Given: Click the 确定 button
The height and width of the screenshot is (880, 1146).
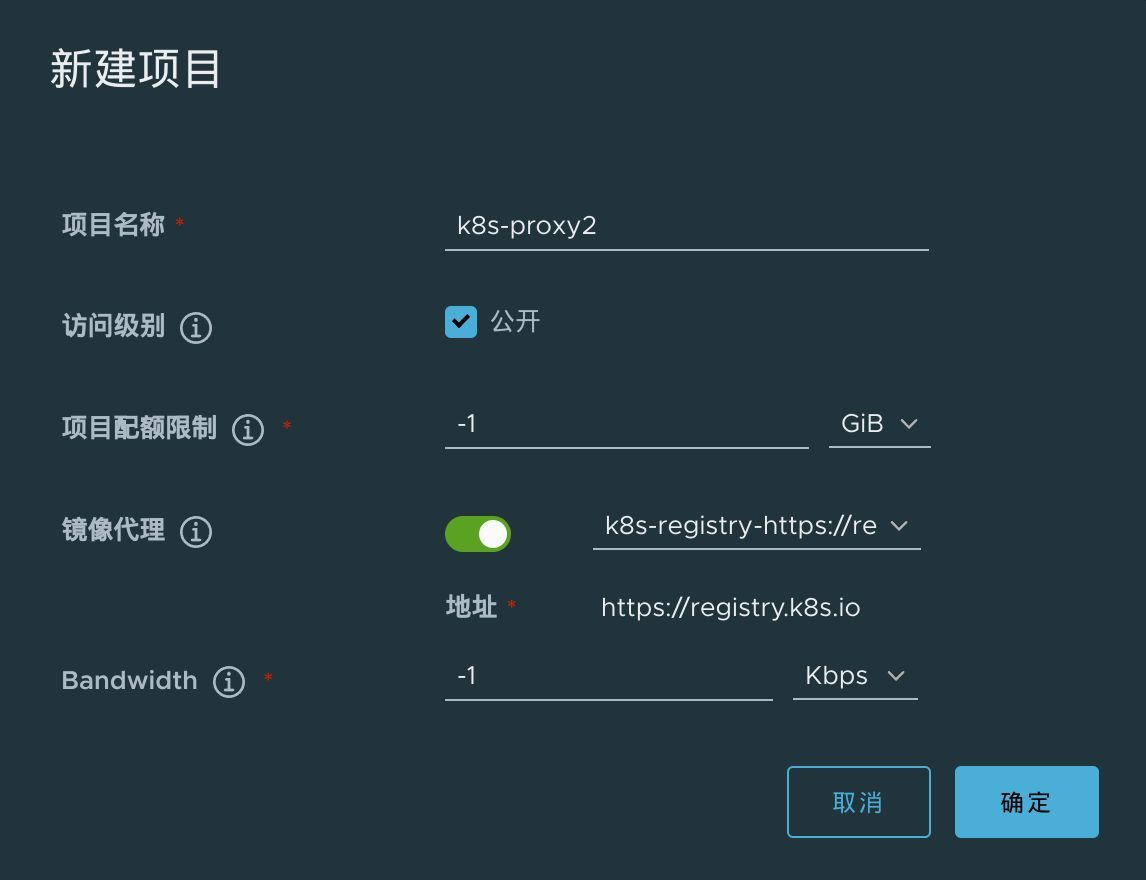Looking at the screenshot, I should [1026, 802].
